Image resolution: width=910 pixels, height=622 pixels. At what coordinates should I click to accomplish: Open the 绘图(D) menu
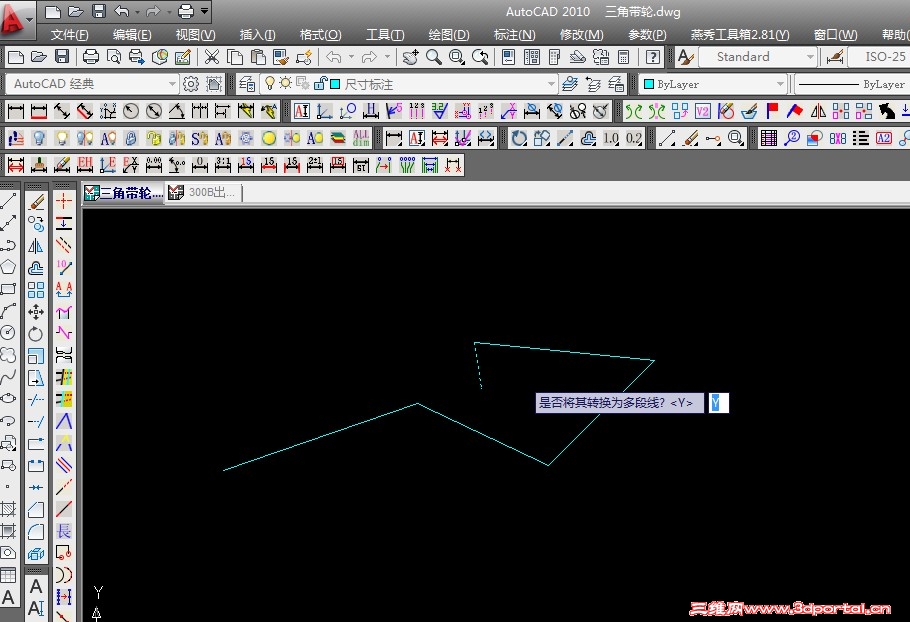(x=449, y=35)
